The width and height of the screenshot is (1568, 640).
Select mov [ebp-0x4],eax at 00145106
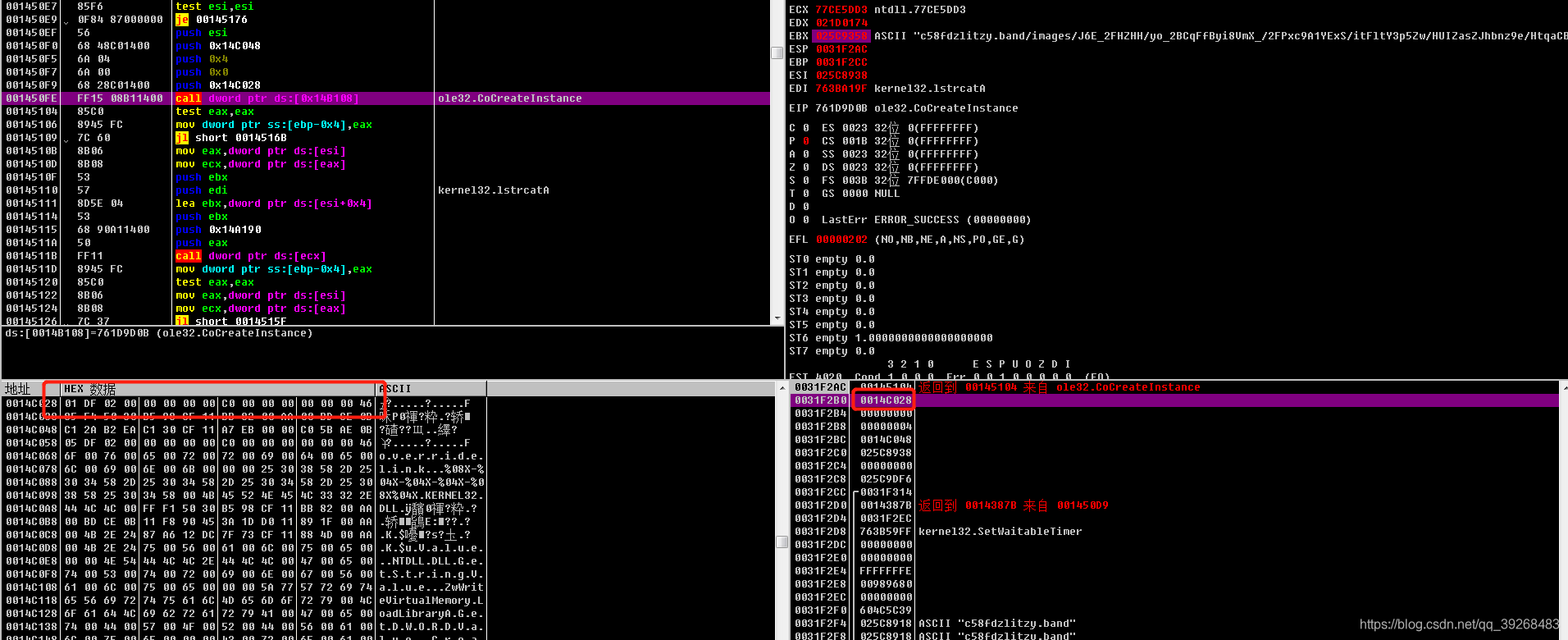coord(274,125)
